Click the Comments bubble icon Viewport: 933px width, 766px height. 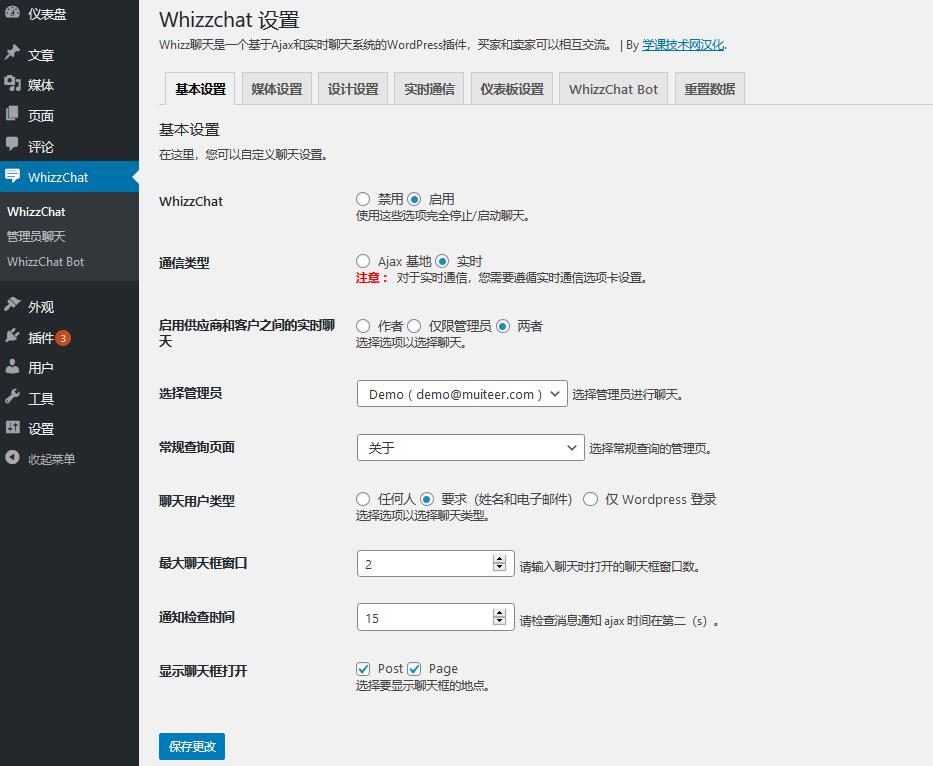pyautogui.click(x=12, y=144)
